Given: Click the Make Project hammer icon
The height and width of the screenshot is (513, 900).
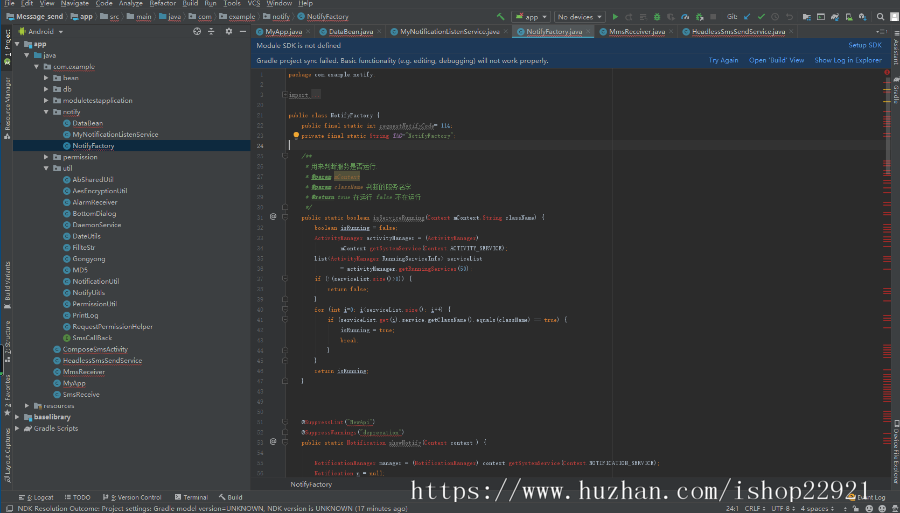Looking at the screenshot, I should 500,17.
